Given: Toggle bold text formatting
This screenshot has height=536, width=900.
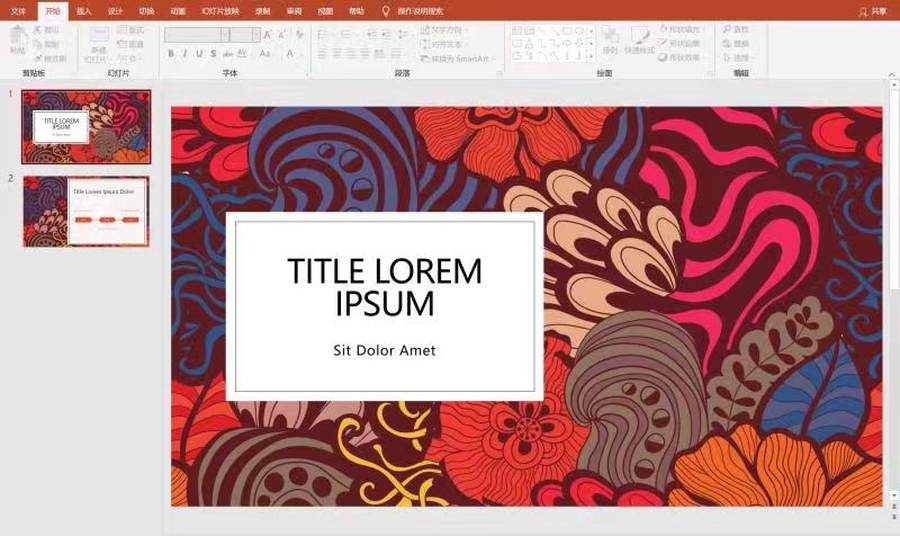Looking at the screenshot, I should pos(171,54).
